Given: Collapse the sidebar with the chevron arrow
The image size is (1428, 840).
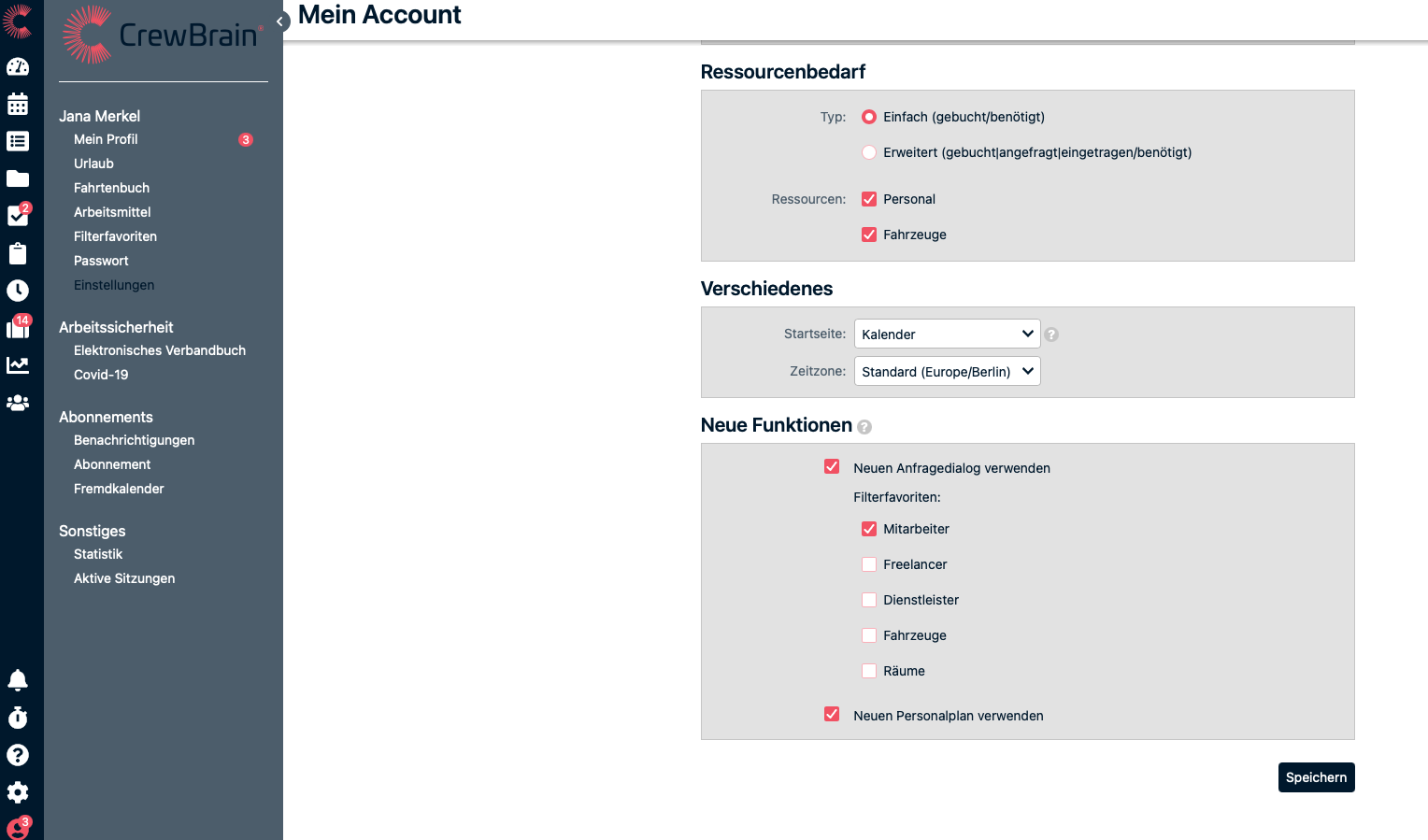Looking at the screenshot, I should pos(279,21).
